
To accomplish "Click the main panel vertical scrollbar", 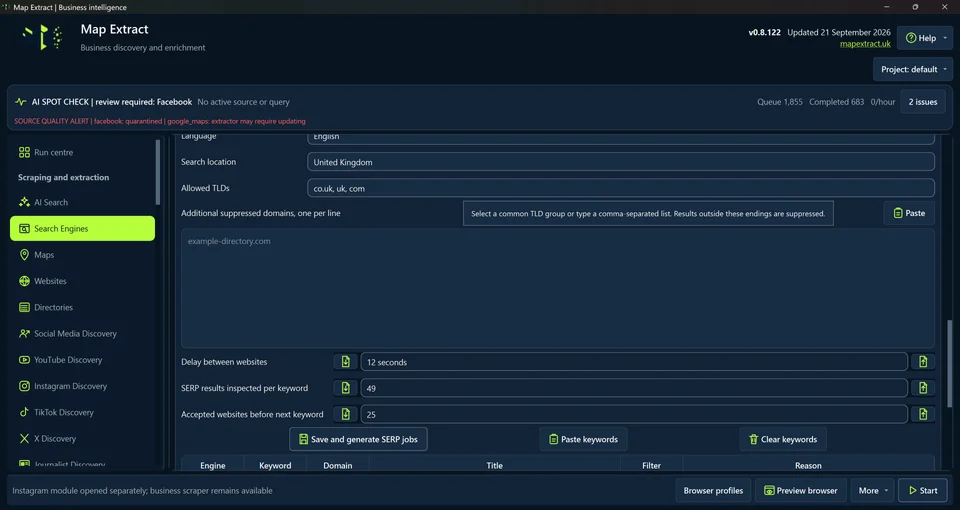I will tap(950, 364).
